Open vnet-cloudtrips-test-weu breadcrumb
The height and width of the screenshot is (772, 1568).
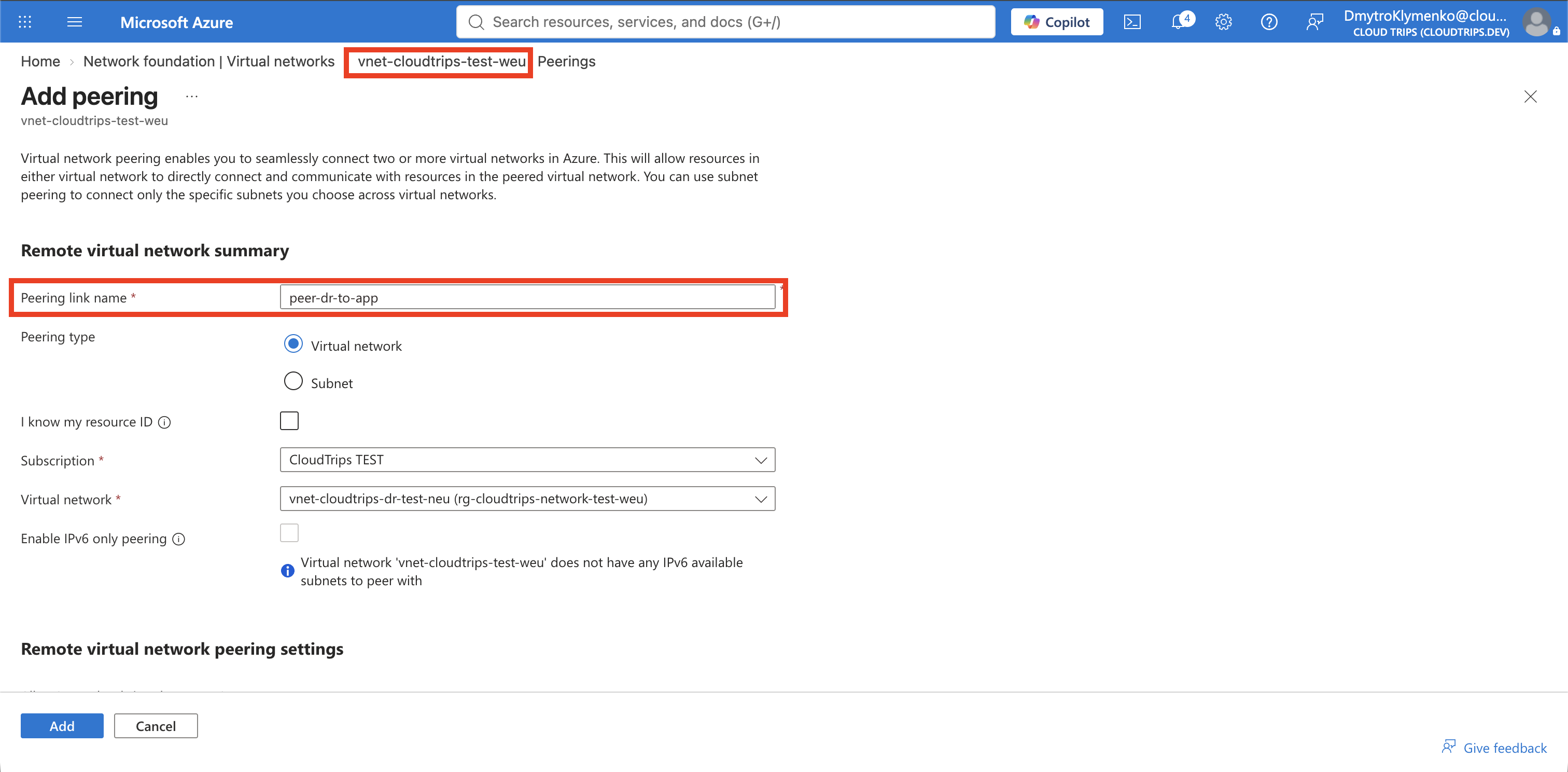click(441, 62)
